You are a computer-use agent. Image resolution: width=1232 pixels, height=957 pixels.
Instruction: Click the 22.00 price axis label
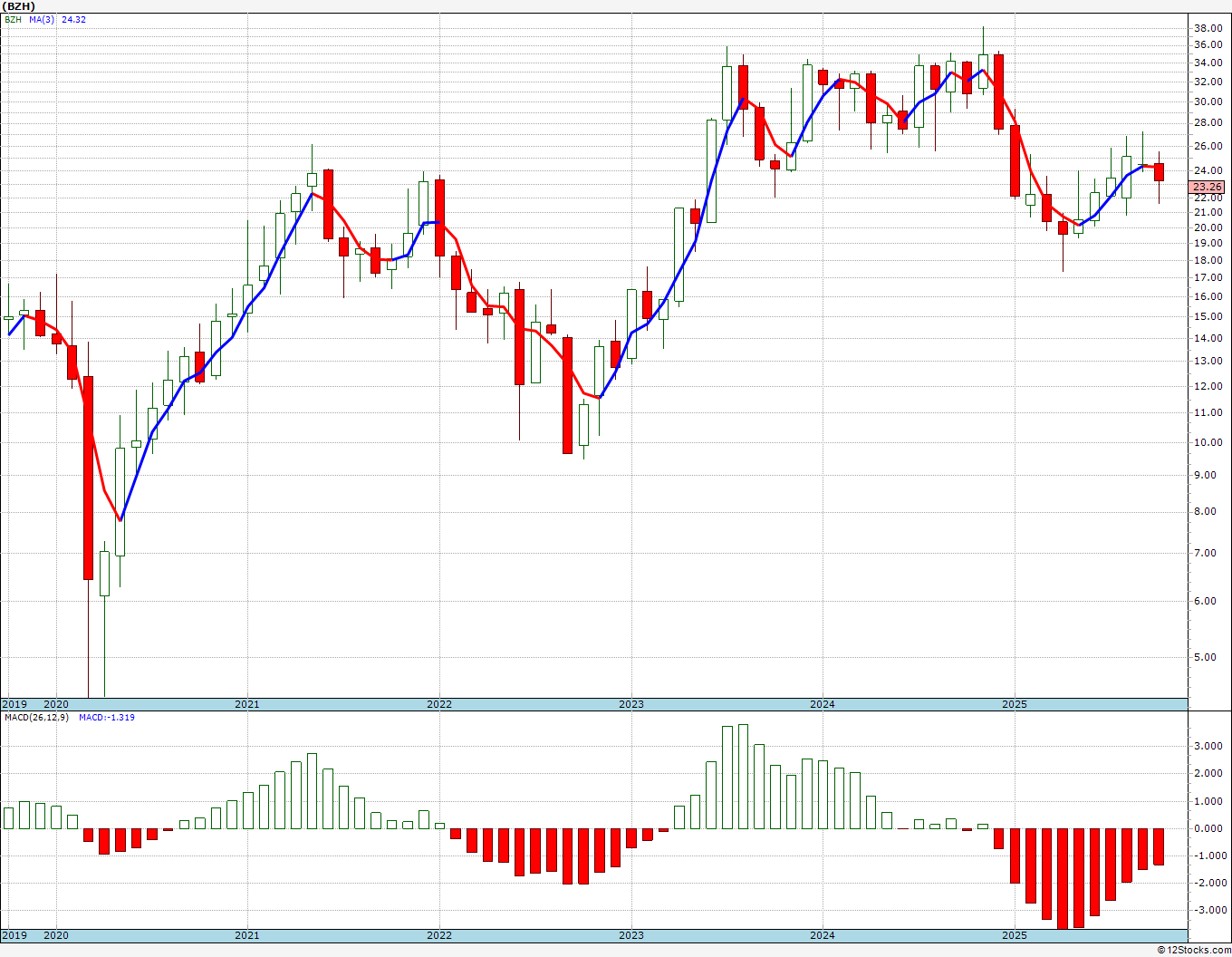(1208, 198)
